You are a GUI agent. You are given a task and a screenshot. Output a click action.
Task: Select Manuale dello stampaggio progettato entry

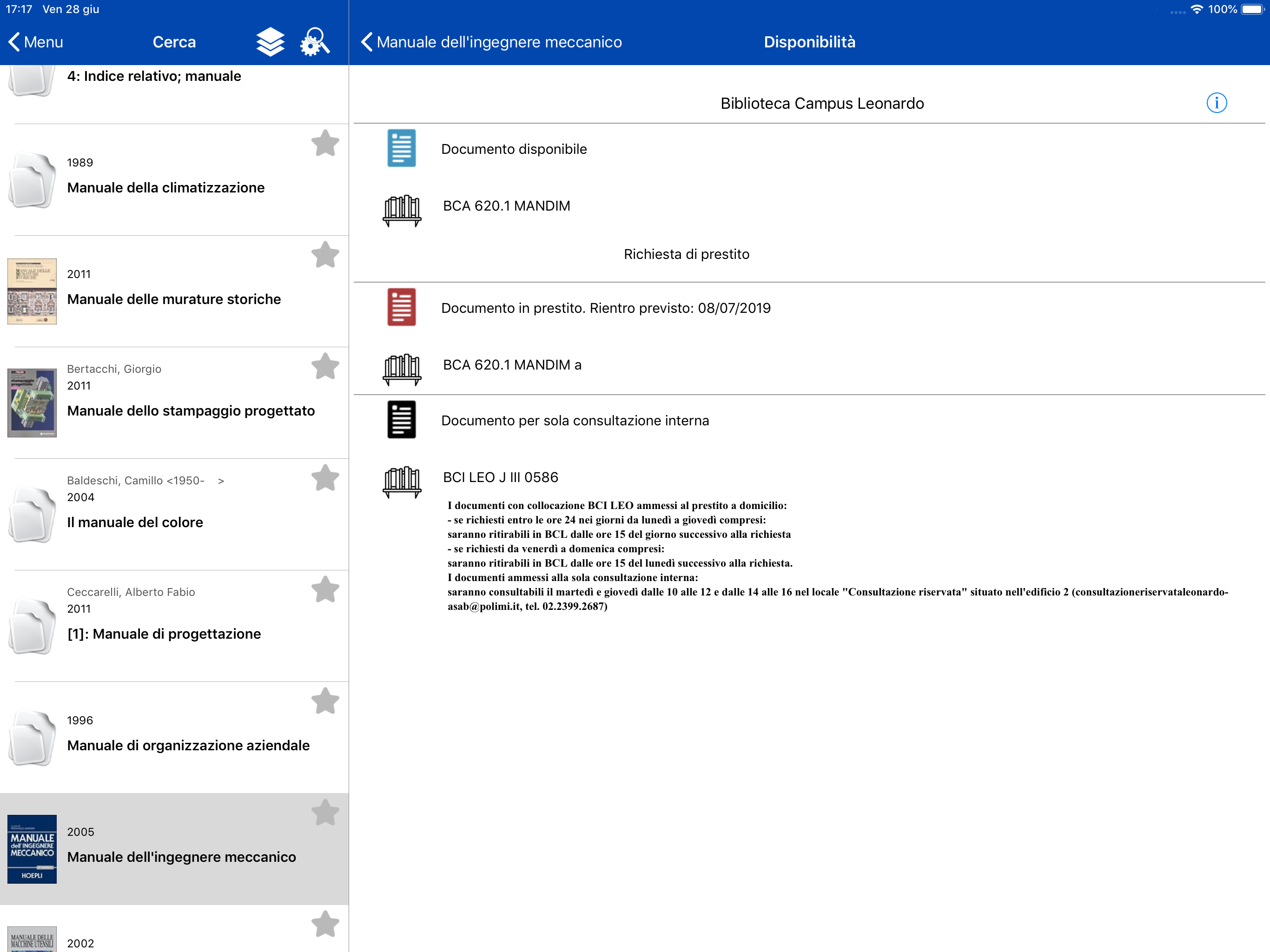pyautogui.click(x=191, y=410)
